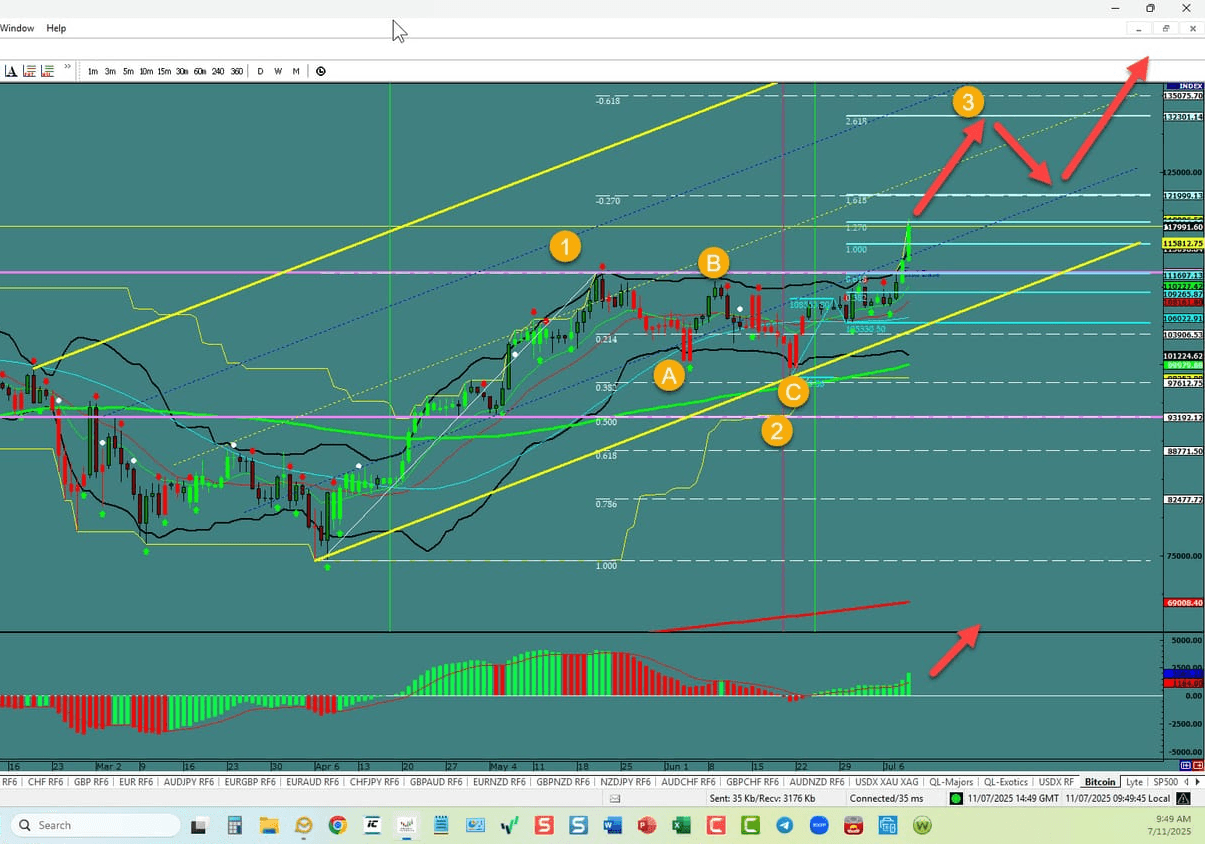Click the green GMT time indicator icon
This screenshot has width=1205, height=844.
(x=958, y=798)
